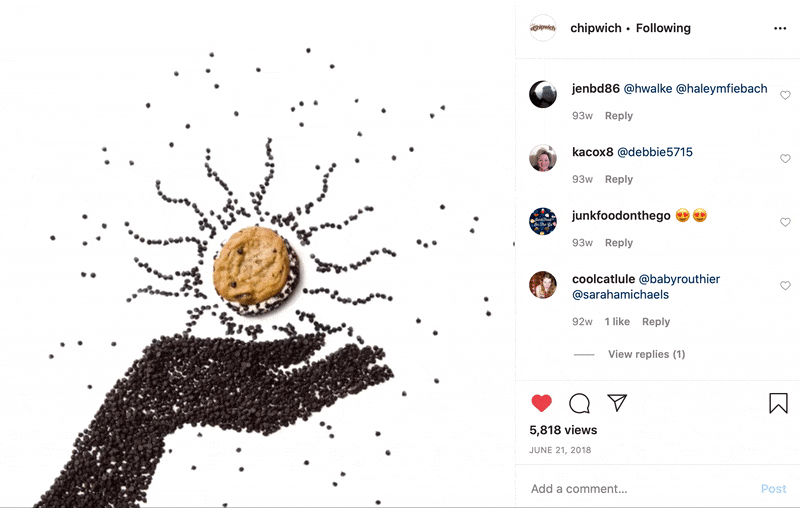Click the Add a comment field
Screen dimensions: 800x508
point(638,489)
